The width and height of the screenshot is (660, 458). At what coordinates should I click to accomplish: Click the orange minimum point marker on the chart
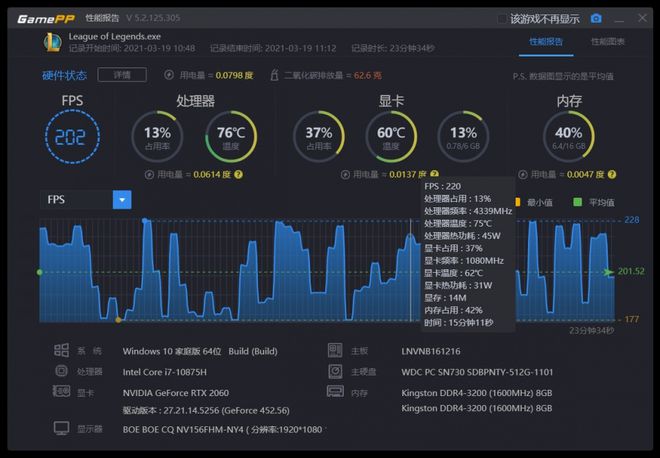(x=118, y=320)
